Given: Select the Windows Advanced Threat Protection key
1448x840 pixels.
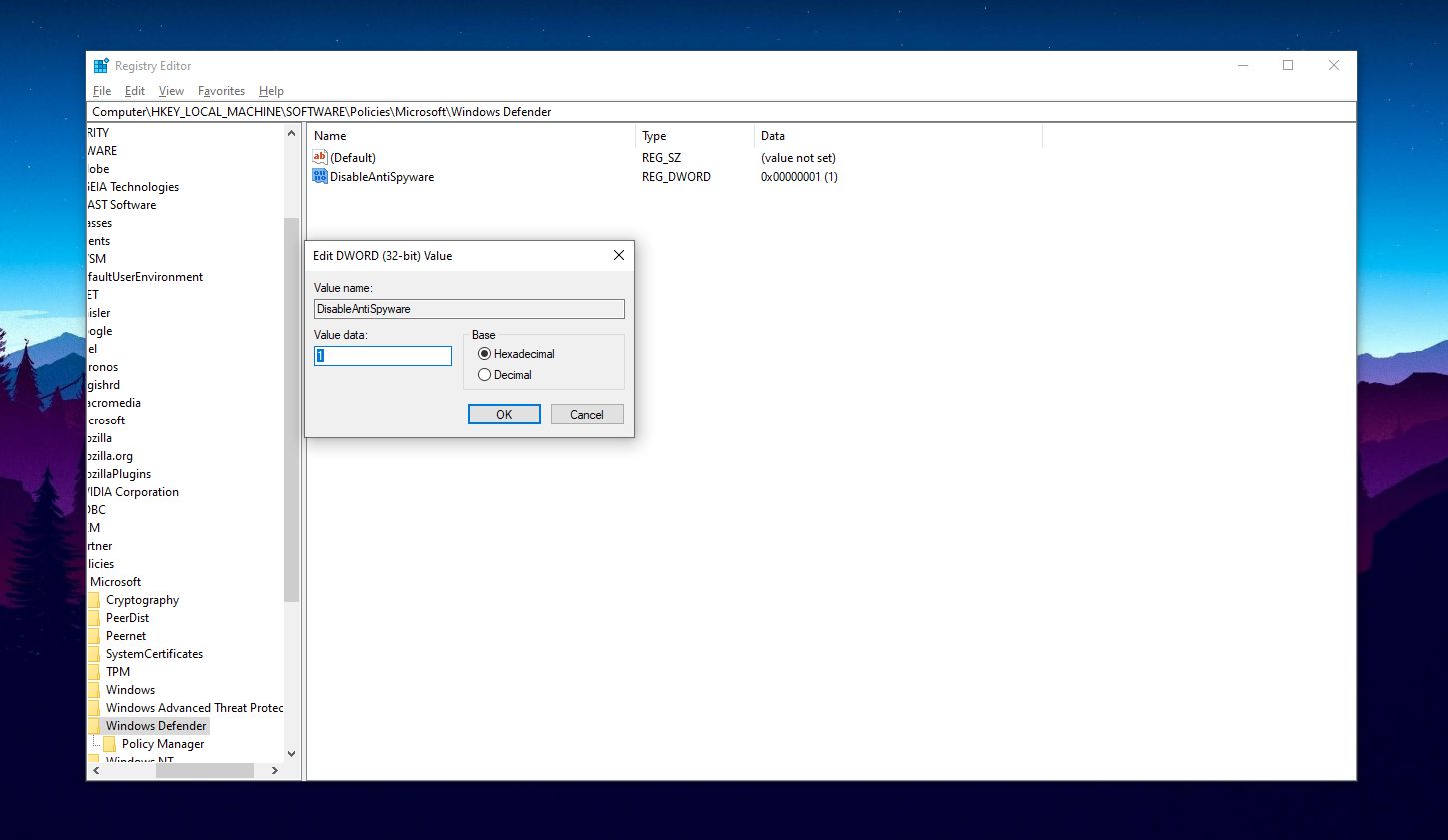Looking at the screenshot, I should click(194, 708).
